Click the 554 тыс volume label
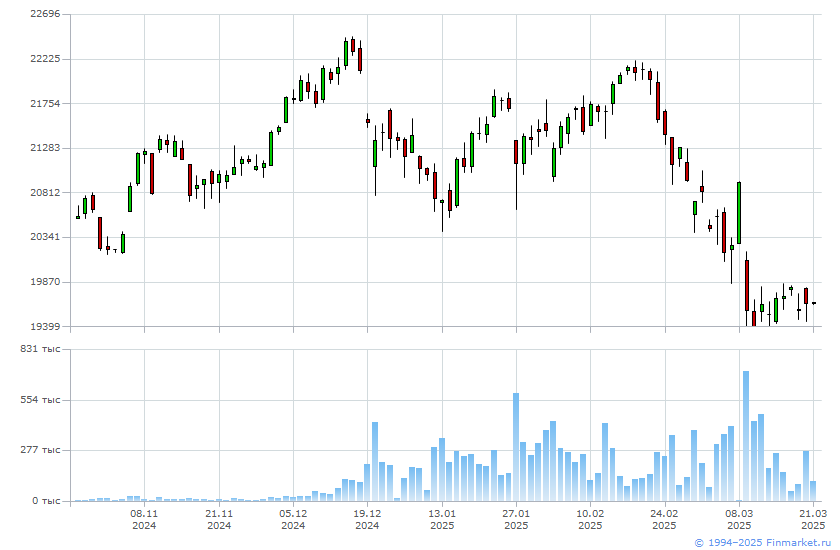Image resolution: width=840 pixels, height=550 pixels. coord(40,400)
